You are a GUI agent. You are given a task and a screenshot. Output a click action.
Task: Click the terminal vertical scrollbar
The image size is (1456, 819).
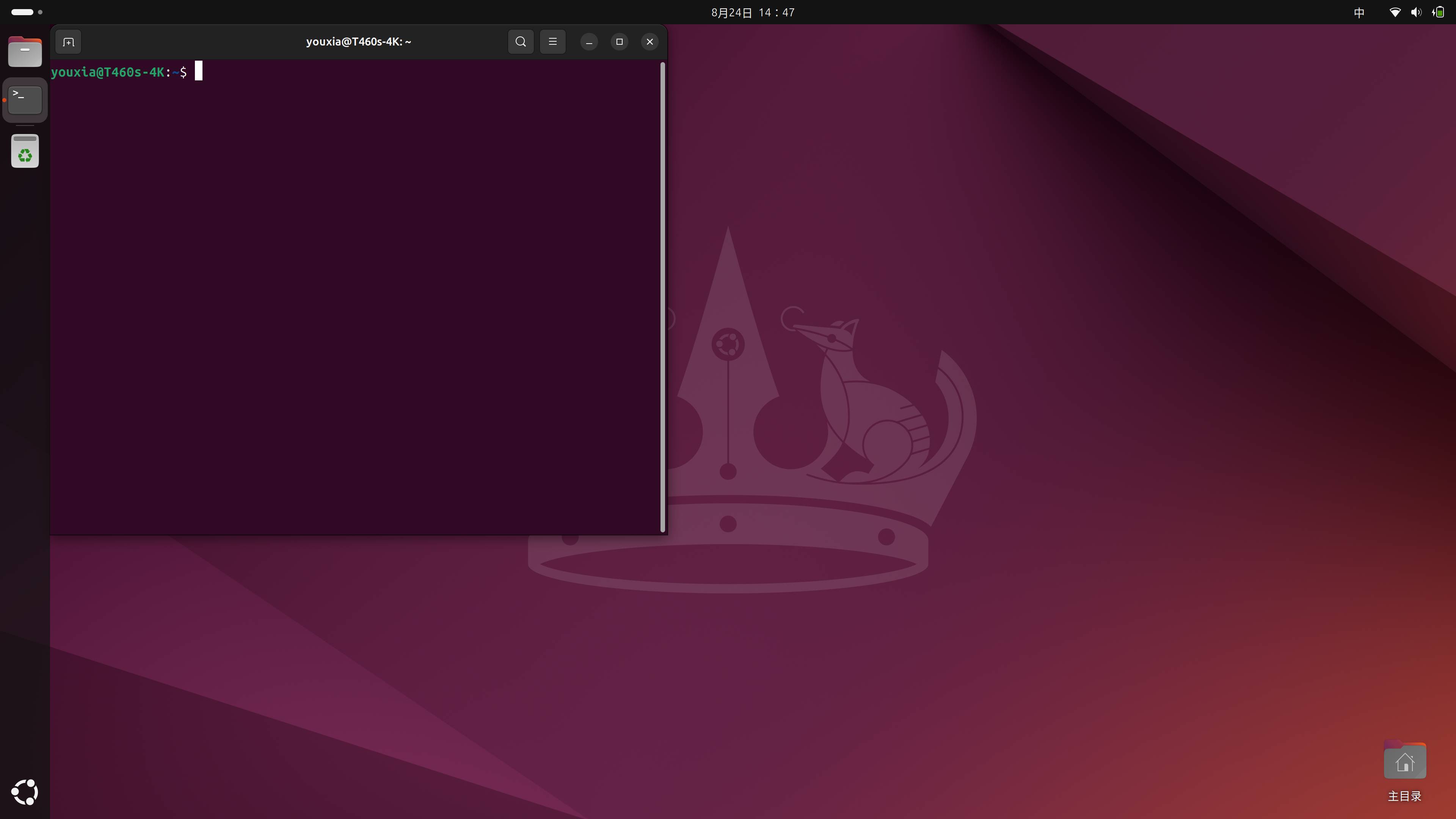(x=662, y=297)
